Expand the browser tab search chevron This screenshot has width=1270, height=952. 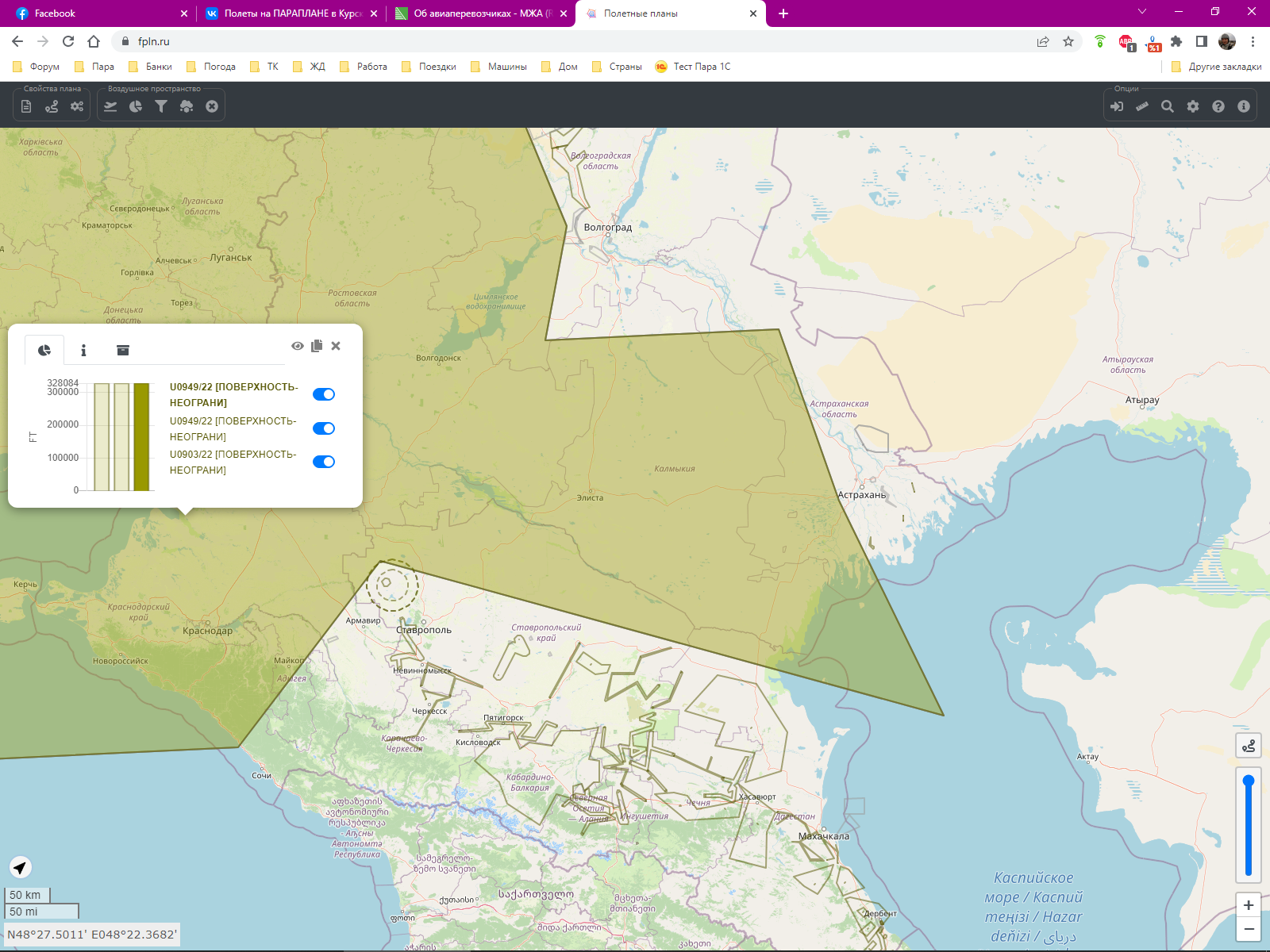coord(1142,13)
